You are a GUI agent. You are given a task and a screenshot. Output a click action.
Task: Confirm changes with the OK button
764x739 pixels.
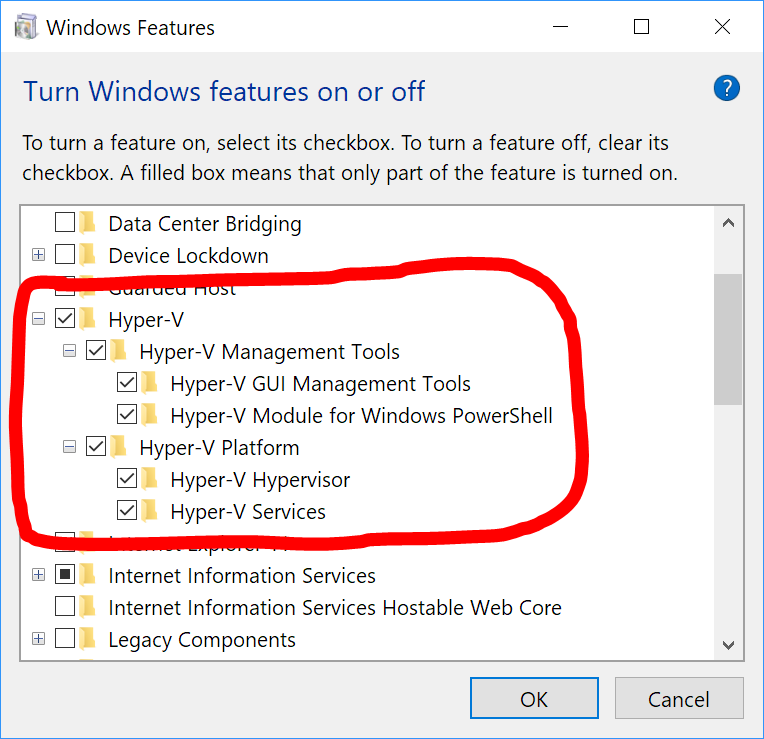tap(534, 698)
